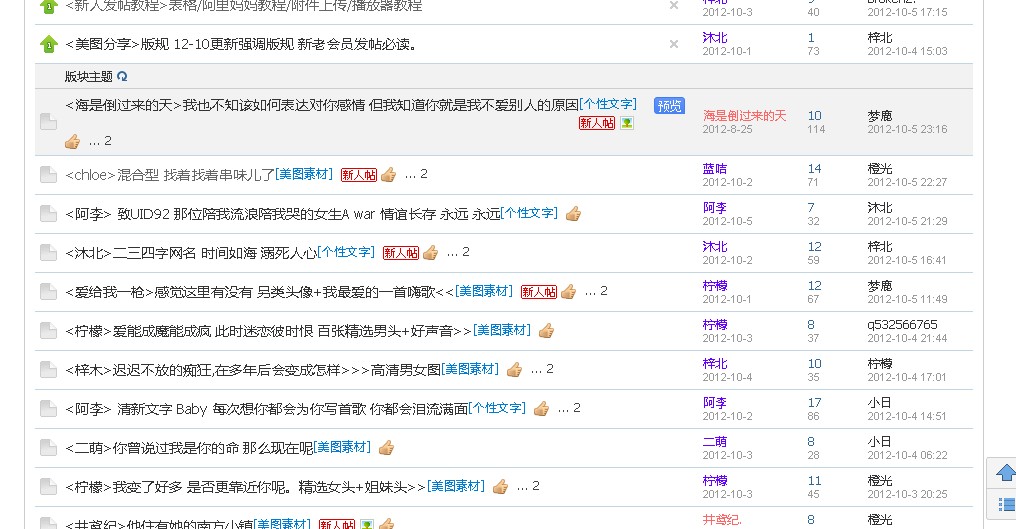Click the scroll-to-top arrow button
This screenshot has width=1016, height=529.
pyautogui.click(x=1005, y=473)
